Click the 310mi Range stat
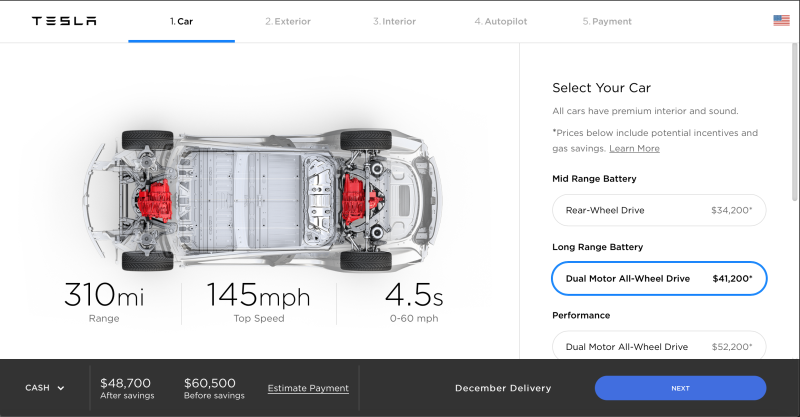 pos(103,300)
